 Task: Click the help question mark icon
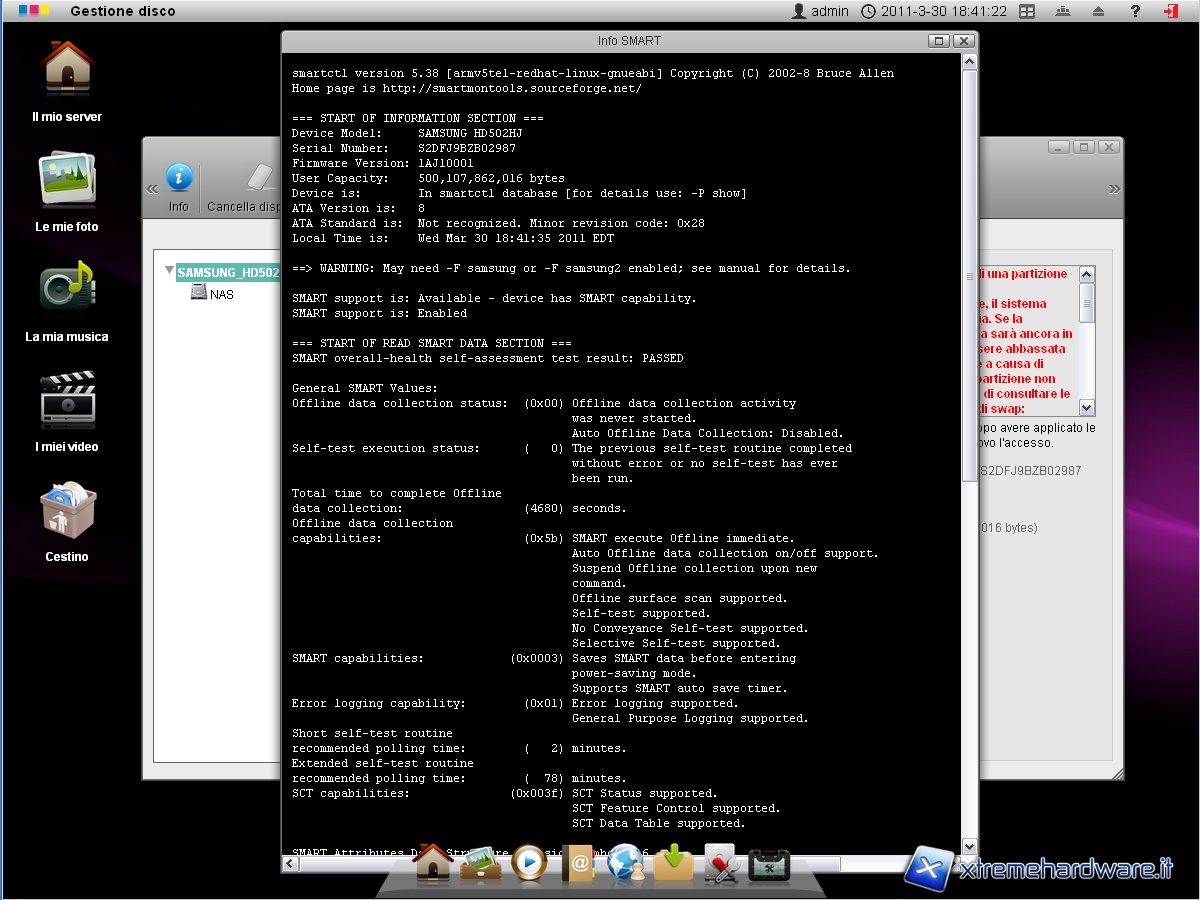(x=1135, y=11)
